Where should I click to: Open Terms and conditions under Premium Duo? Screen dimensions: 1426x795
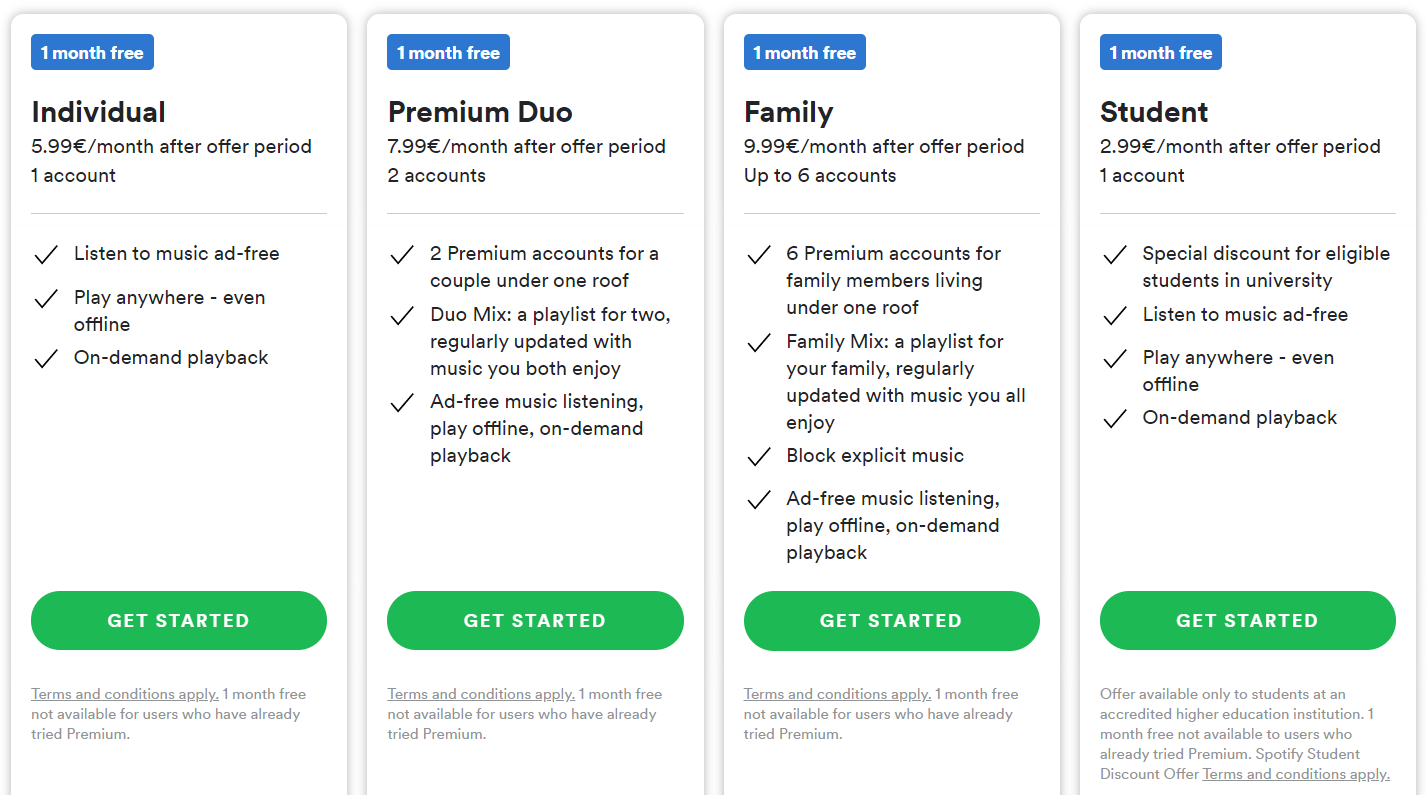481,694
